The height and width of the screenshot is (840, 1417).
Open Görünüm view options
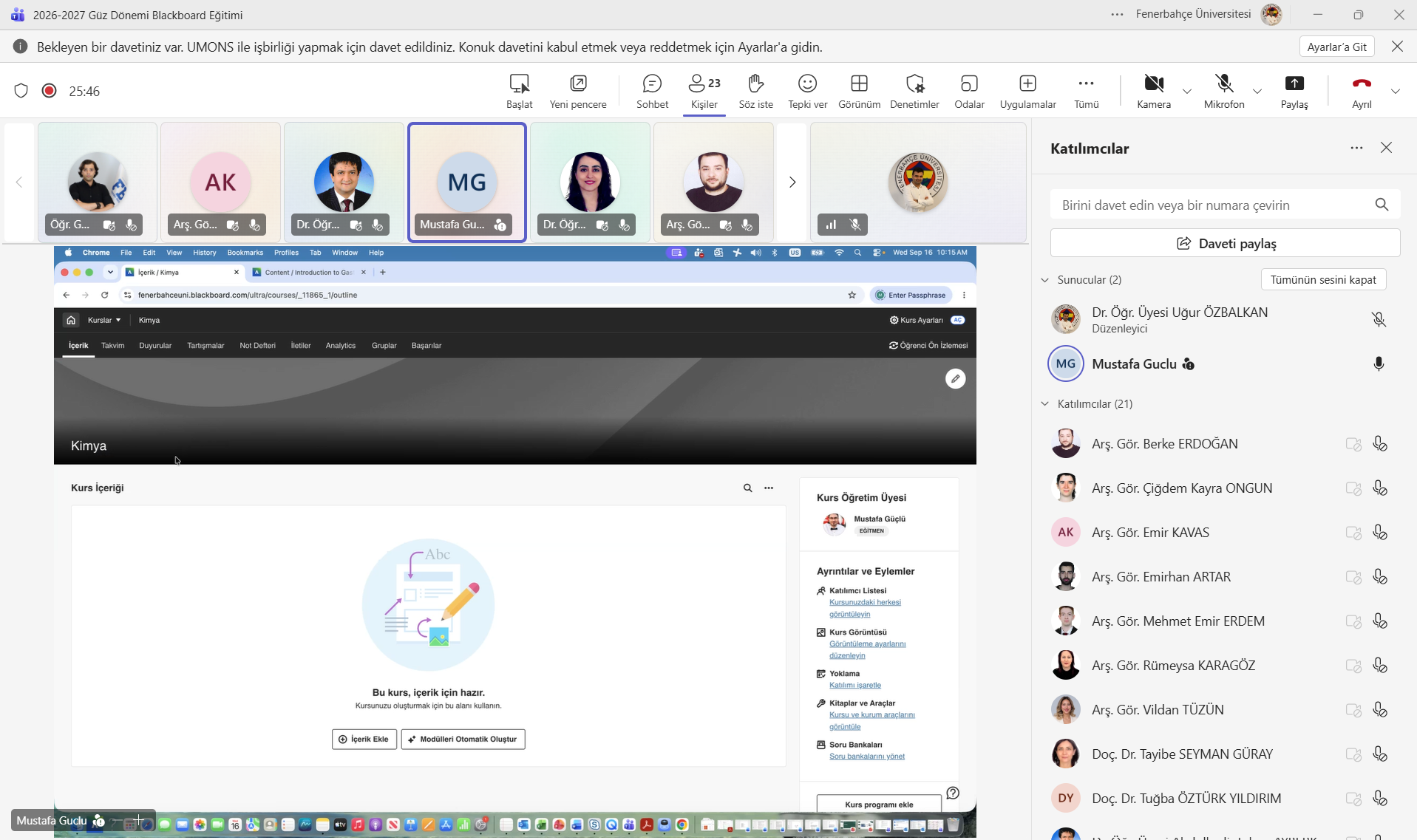click(x=859, y=91)
